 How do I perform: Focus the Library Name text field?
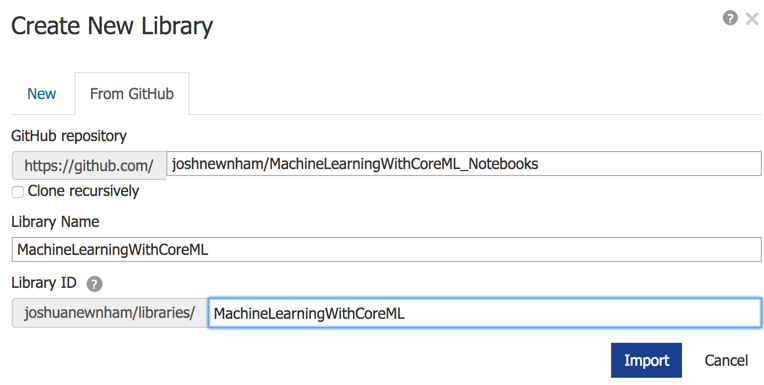click(x=386, y=250)
